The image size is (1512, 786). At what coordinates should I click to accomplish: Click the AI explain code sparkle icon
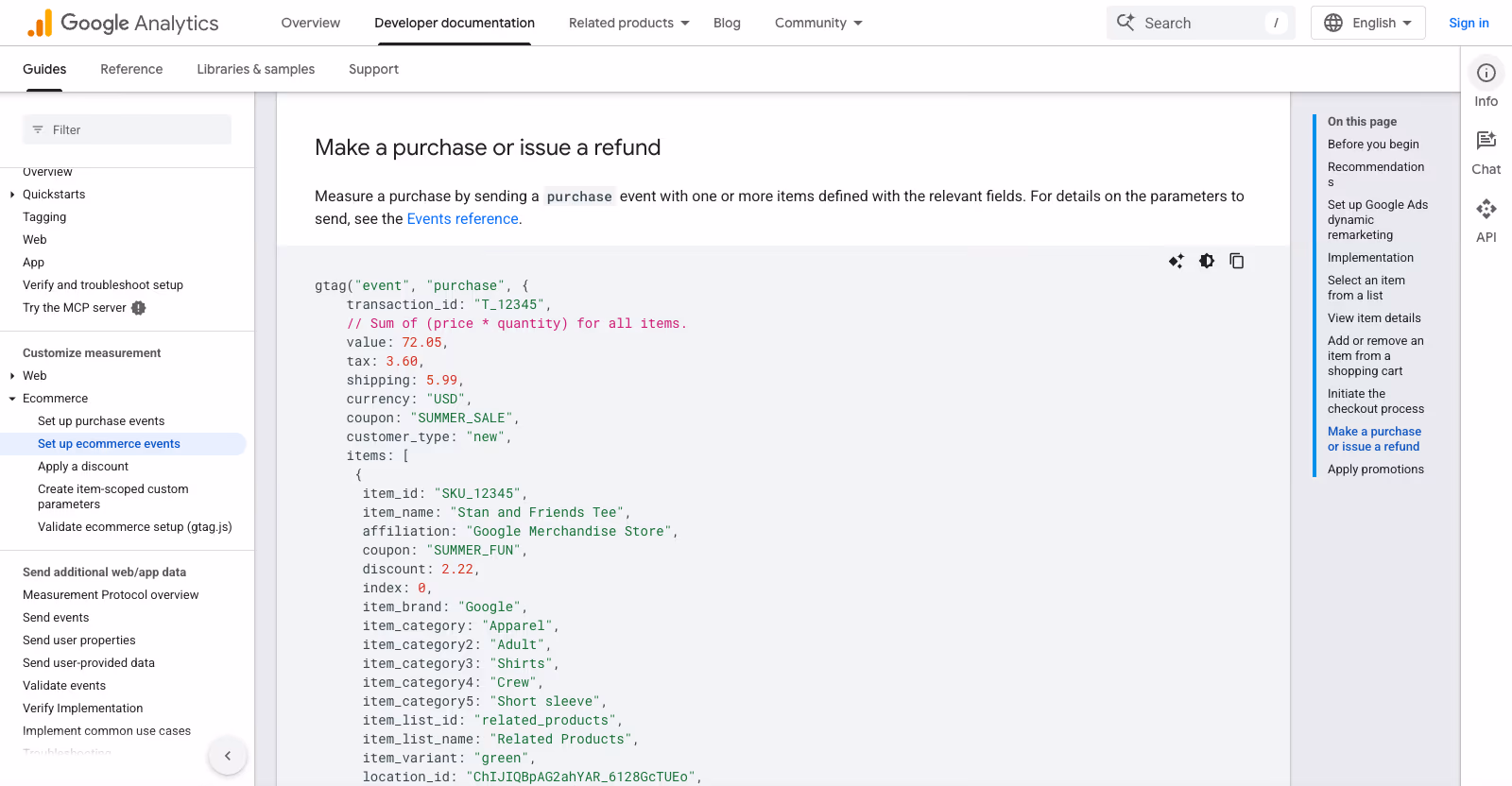(1177, 261)
